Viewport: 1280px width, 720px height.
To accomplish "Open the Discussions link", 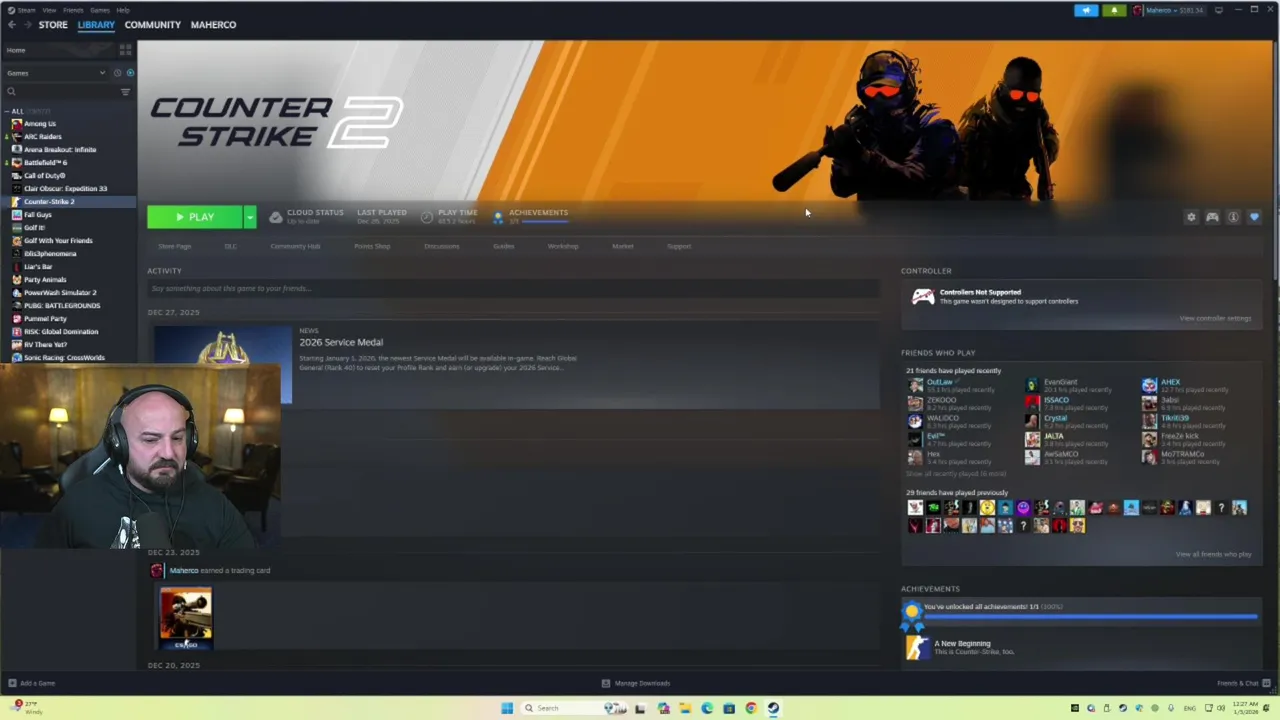I will pos(441,246).
